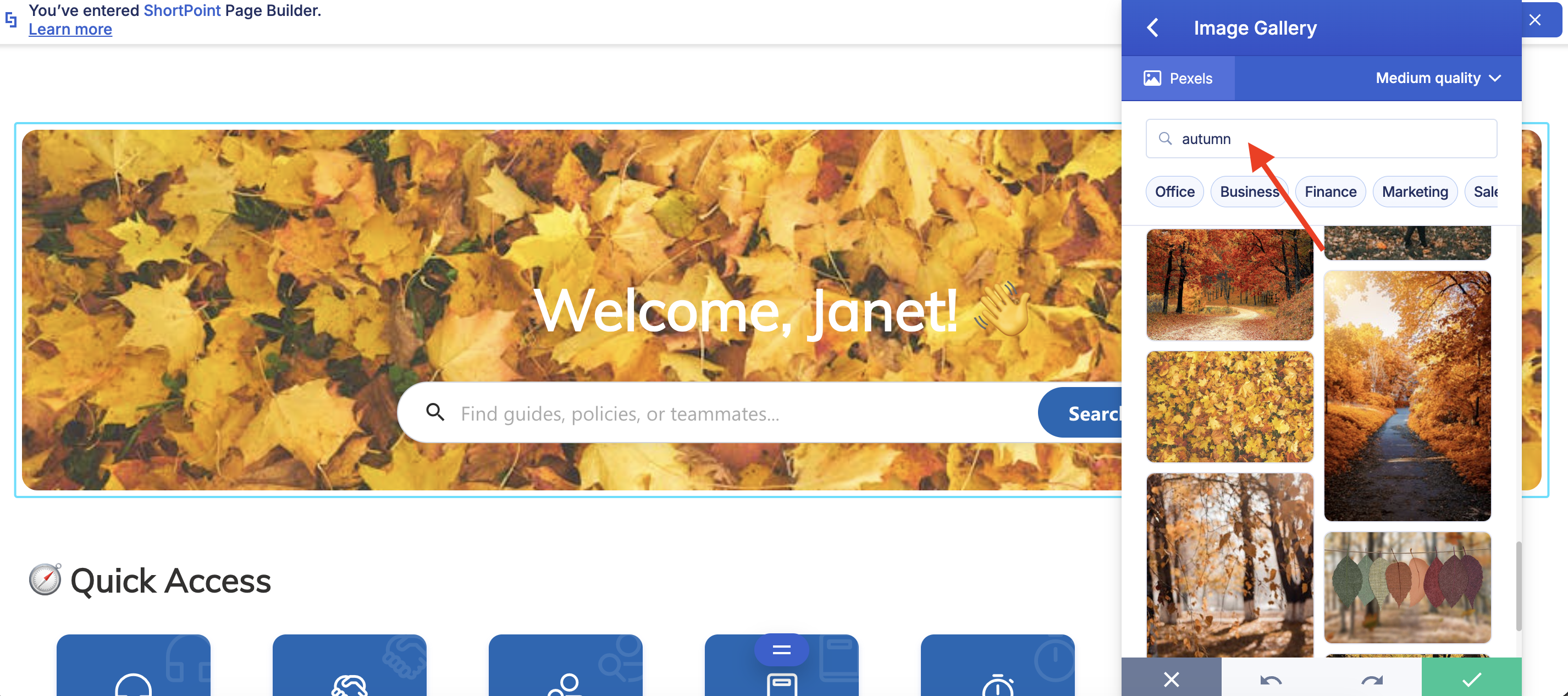Choose the yellow fallen leaves thumbnail
Viewport: 1568px width, 696px height.
[x=1229, y=406]
